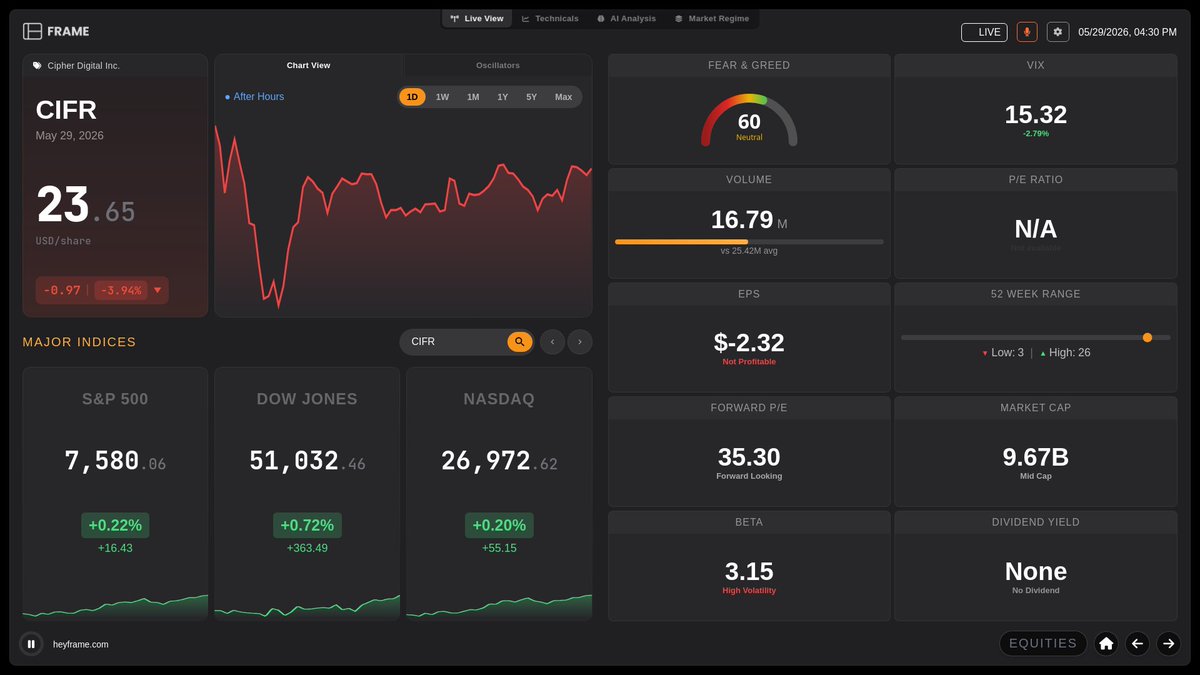Click the 'Not Profitable' EPS label
Screen dimensions: 1200x675
tap(749, 362)
